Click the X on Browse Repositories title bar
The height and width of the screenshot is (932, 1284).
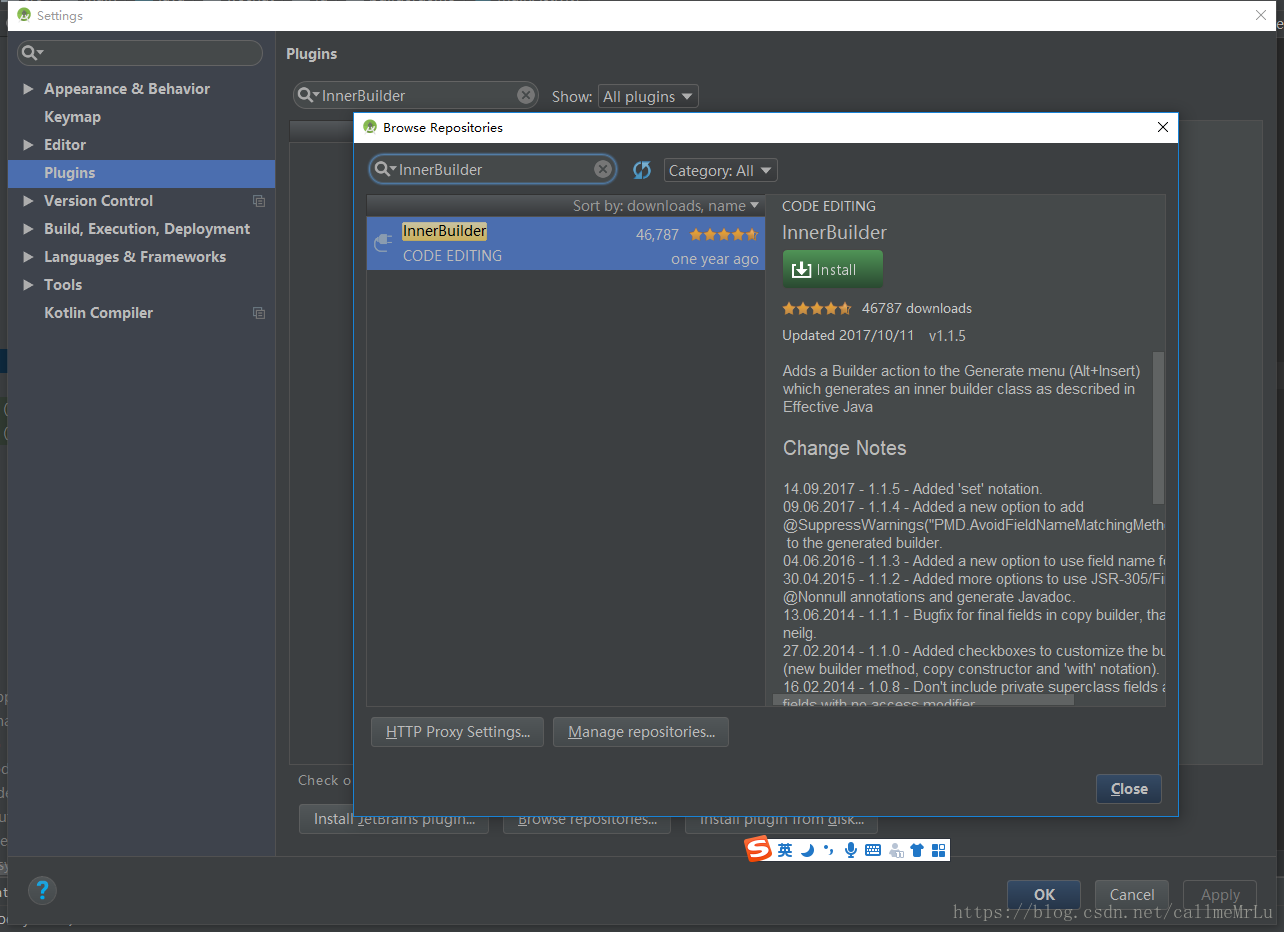coord(1162,127)
